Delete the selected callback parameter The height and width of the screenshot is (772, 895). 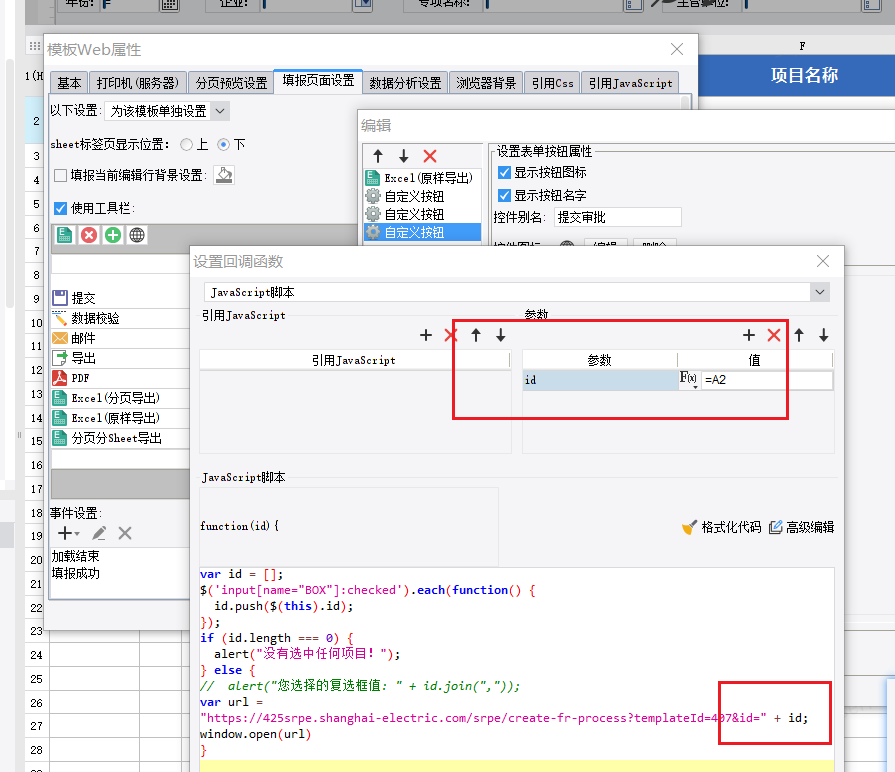click(x=774, y=335)
